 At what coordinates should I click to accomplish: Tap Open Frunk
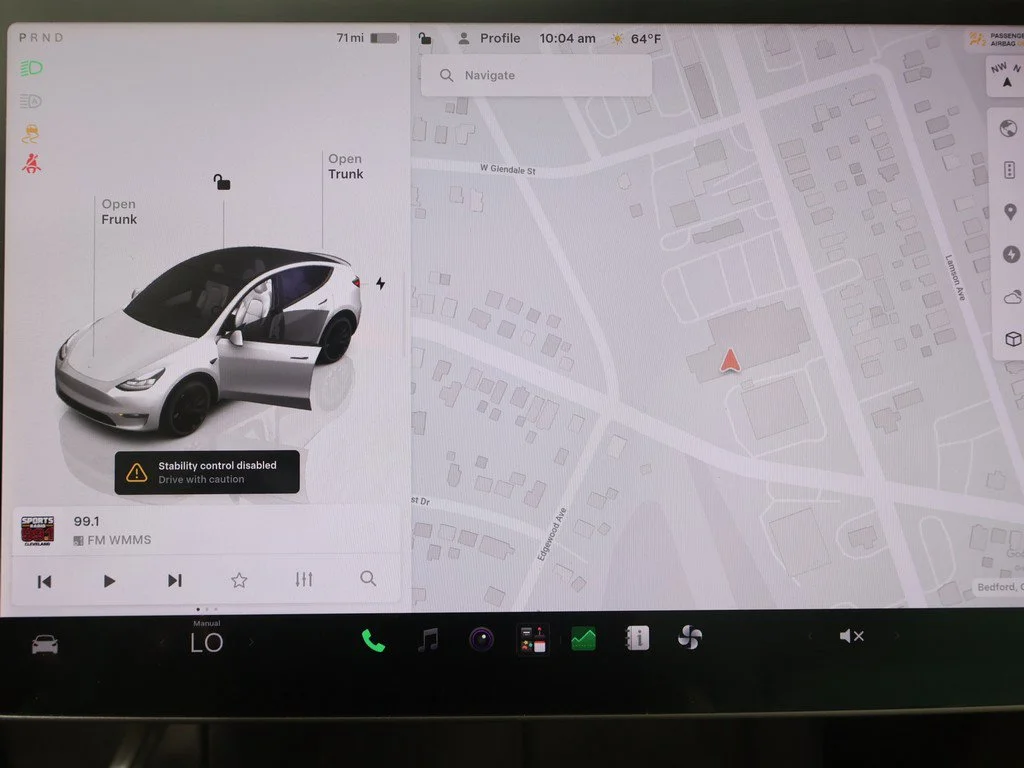pos(119,212)
